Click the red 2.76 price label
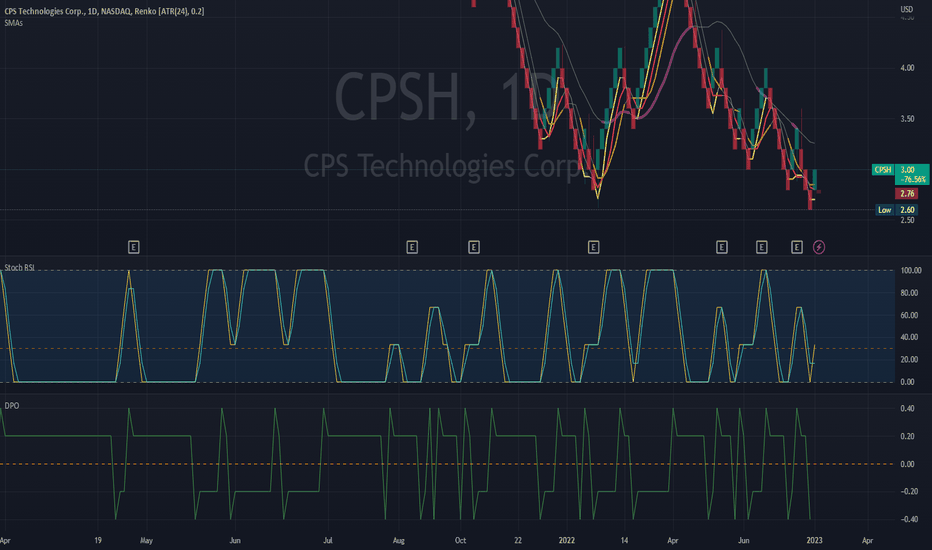932x550 pixels. (906, 193)
